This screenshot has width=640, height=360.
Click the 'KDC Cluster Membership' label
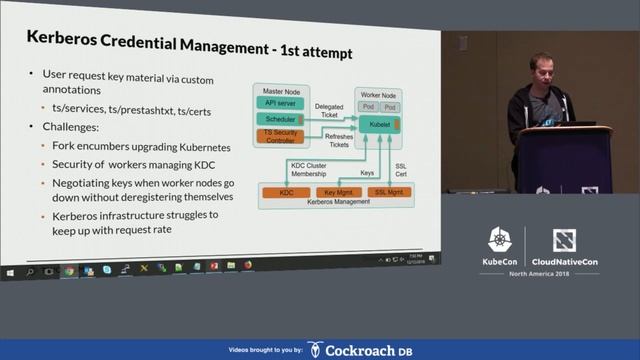coord(309,170)
